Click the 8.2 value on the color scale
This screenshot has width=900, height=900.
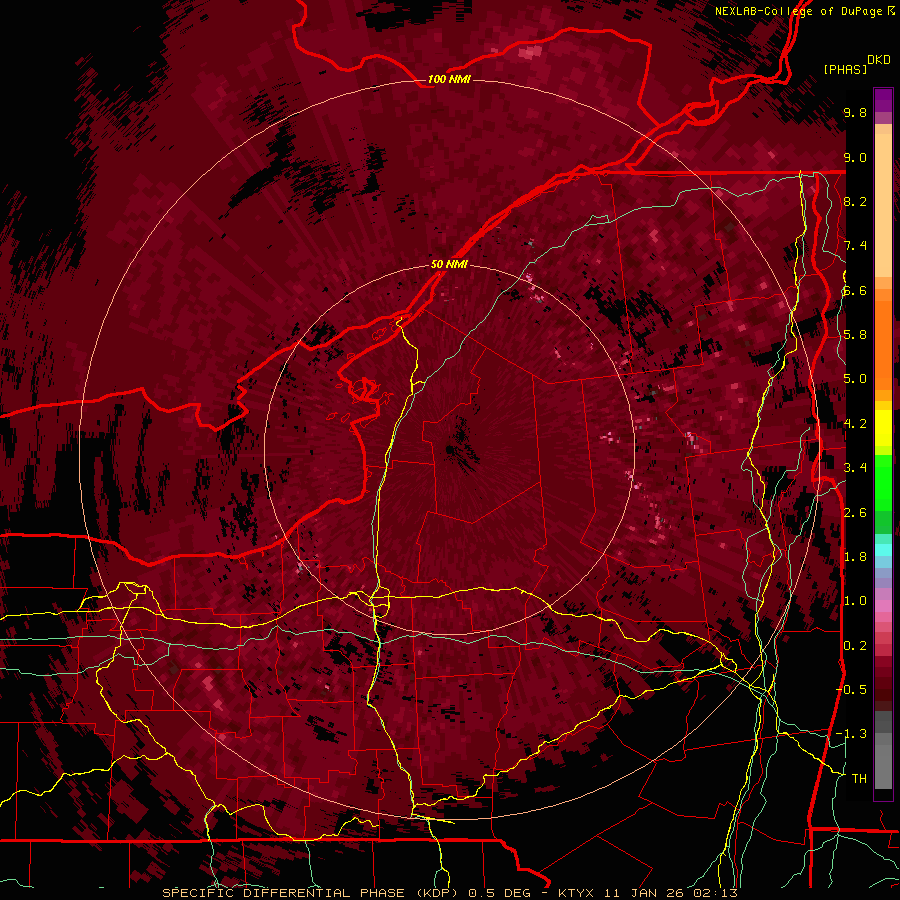click(855, 201)
